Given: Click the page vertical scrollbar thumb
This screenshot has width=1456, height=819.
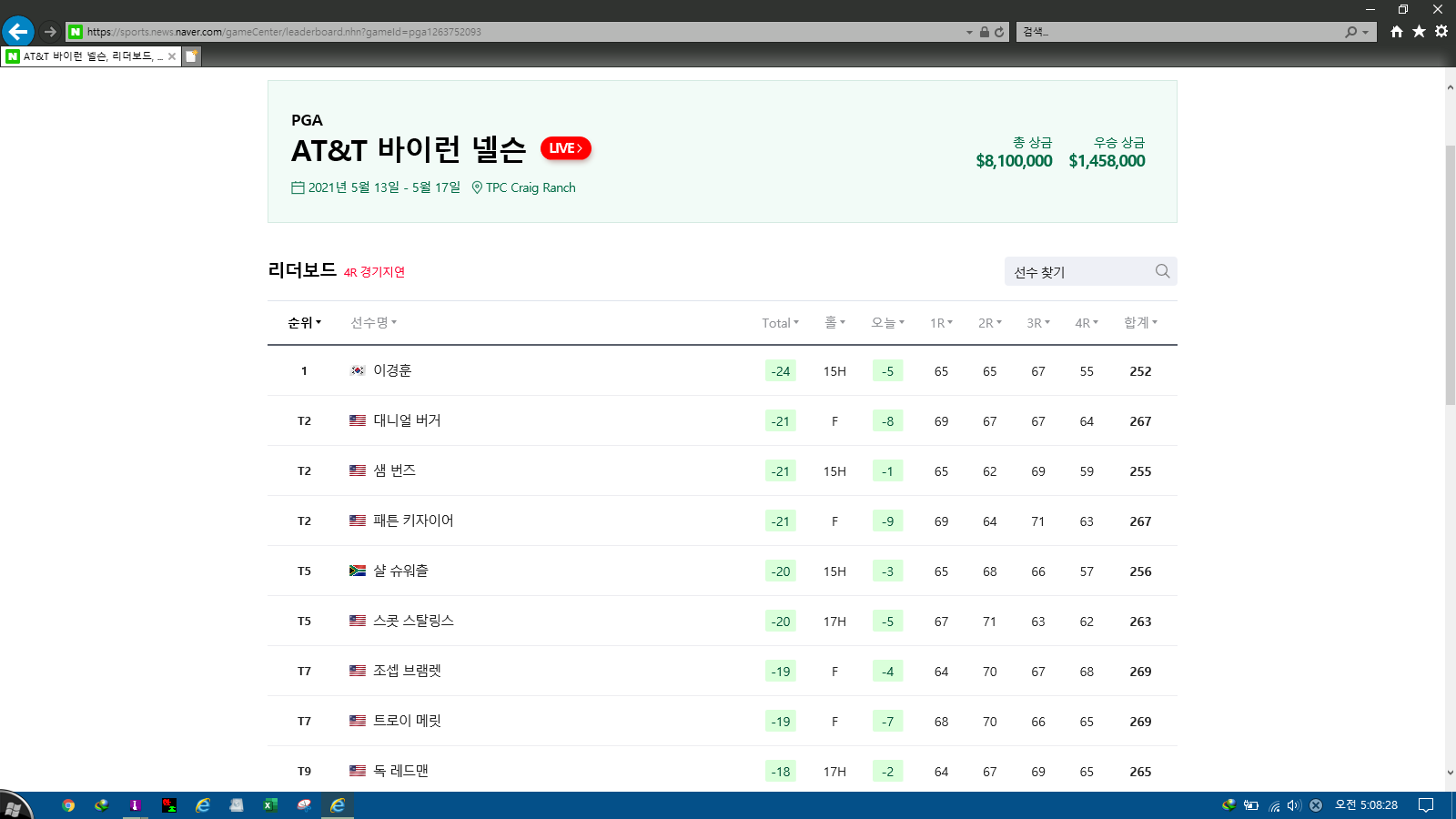Looking at the screenshot, I should (1451, 273).
